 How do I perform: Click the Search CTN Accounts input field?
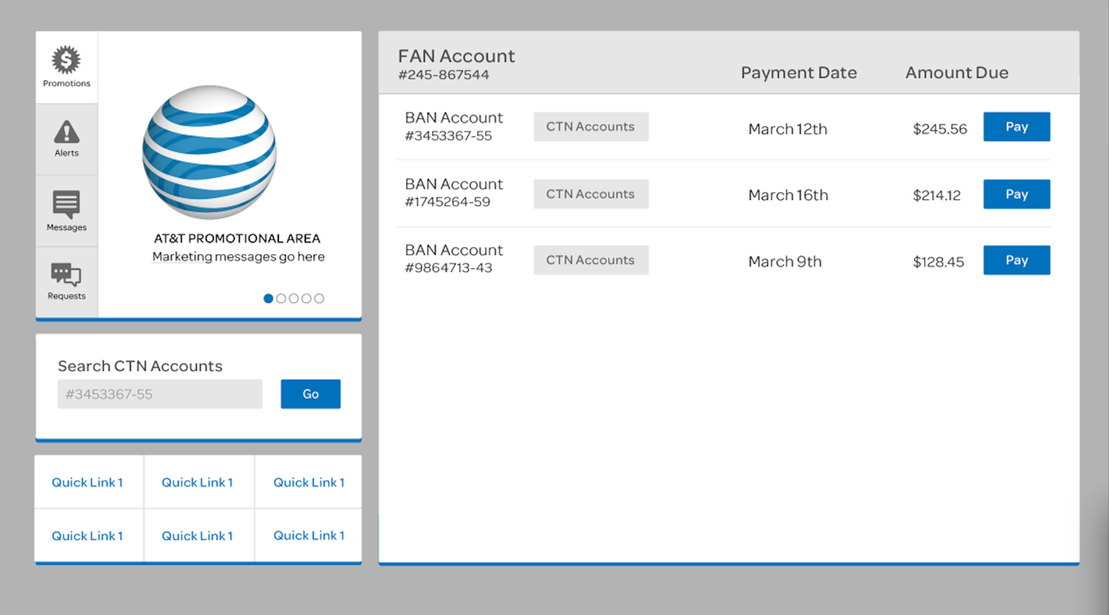(x=160, y=394)
